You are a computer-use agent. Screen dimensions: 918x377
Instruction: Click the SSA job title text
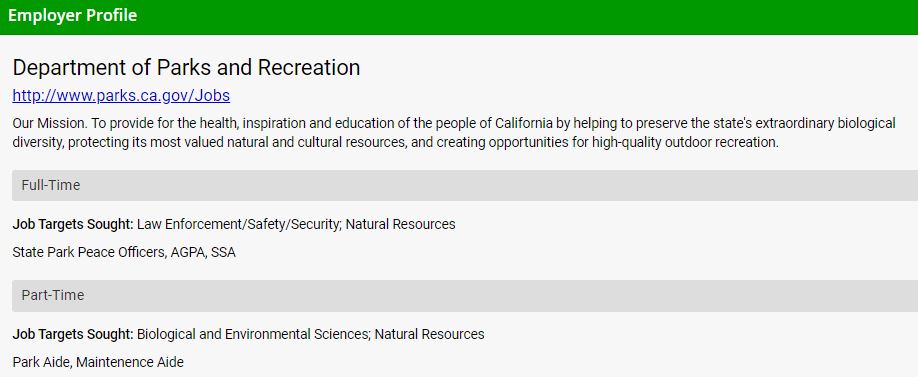coord(224,252)
